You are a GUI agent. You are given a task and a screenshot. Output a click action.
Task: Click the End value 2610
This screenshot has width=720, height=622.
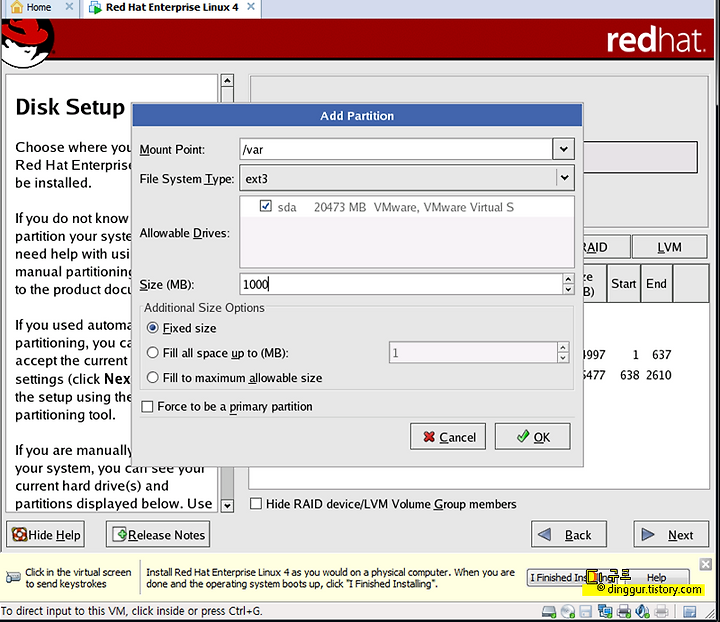659,375
